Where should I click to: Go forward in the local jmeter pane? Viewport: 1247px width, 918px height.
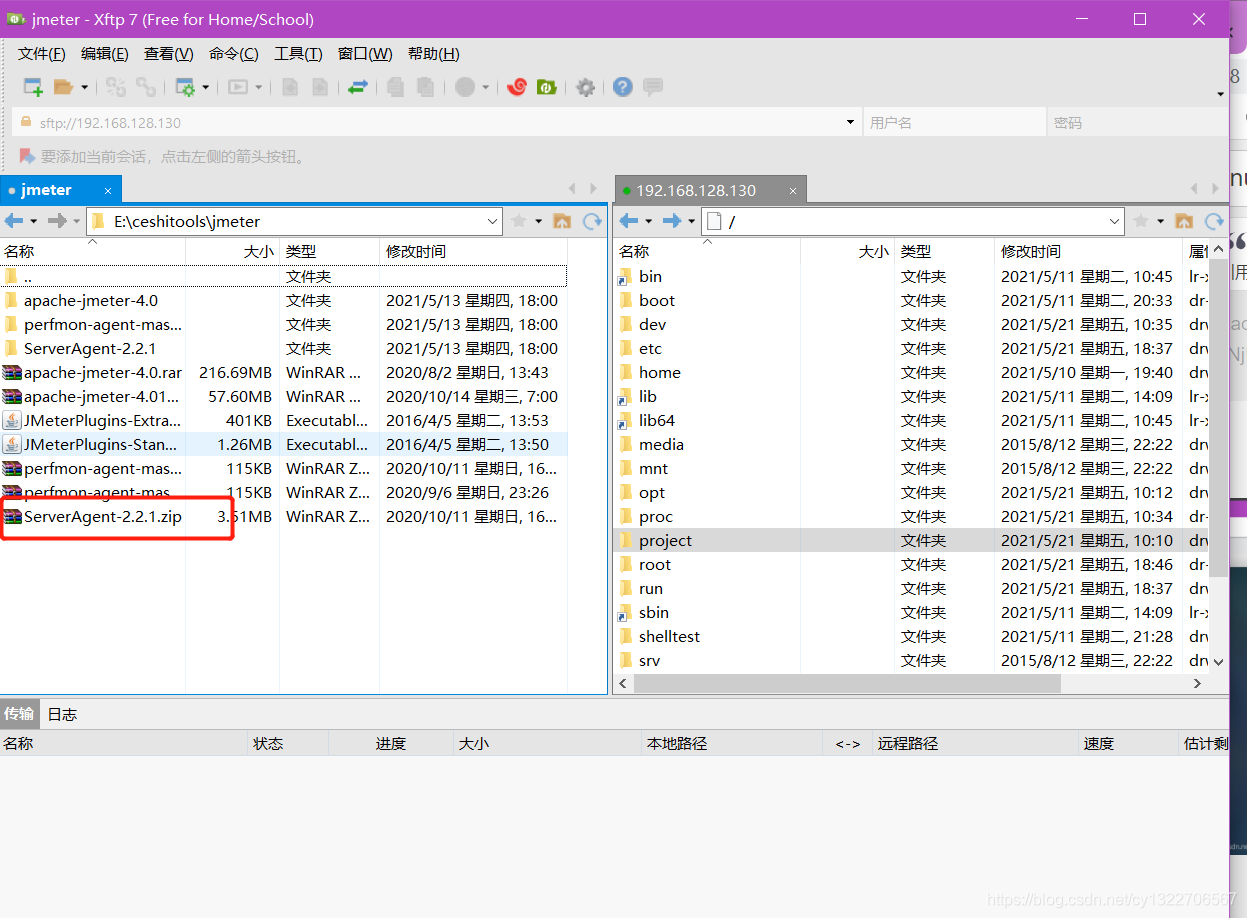57,221
